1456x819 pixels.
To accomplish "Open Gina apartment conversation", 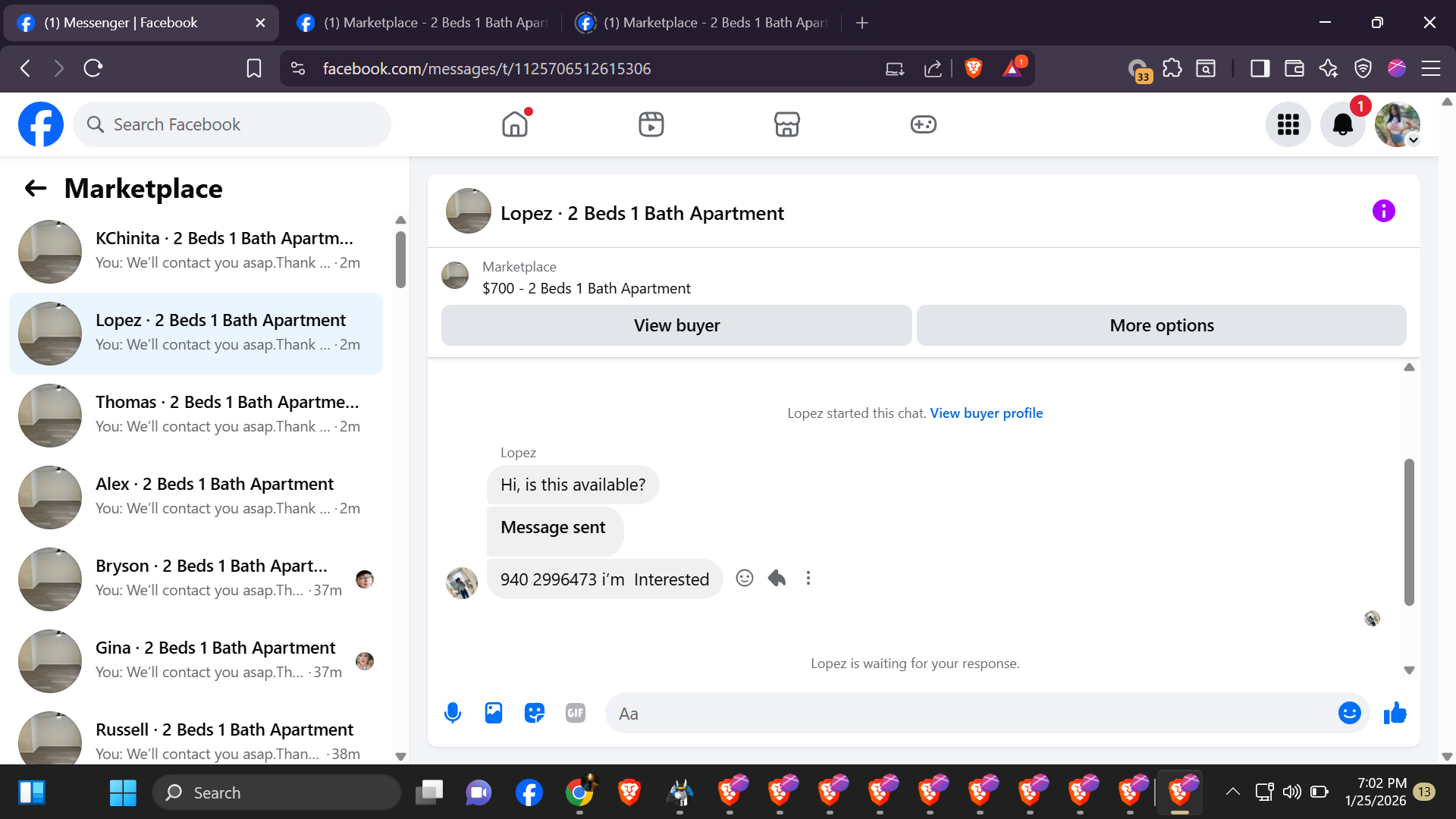I will pos(196,661).
